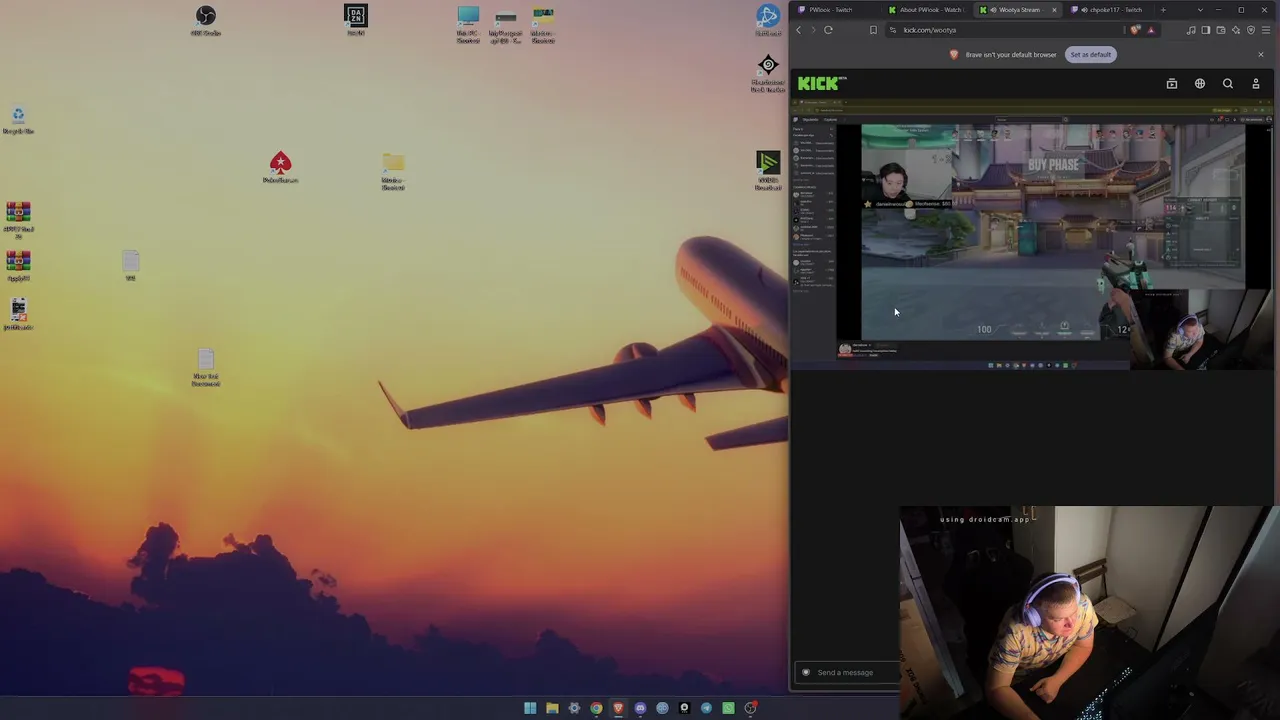
Task: Open the This PC desktop shortcut
Action: [x=468, y=25]
